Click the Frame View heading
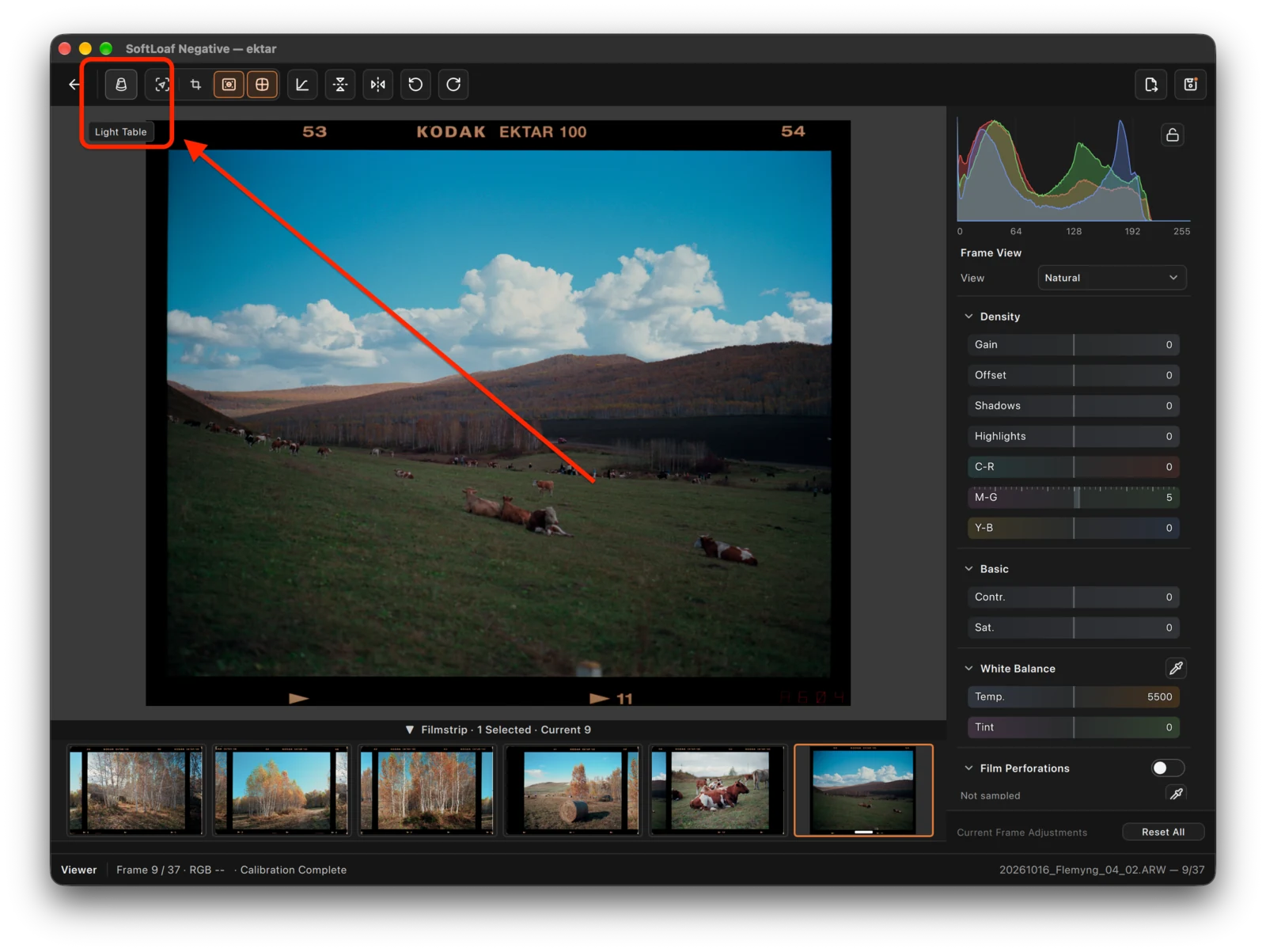Screen dimensions: 1266x952 991,253
